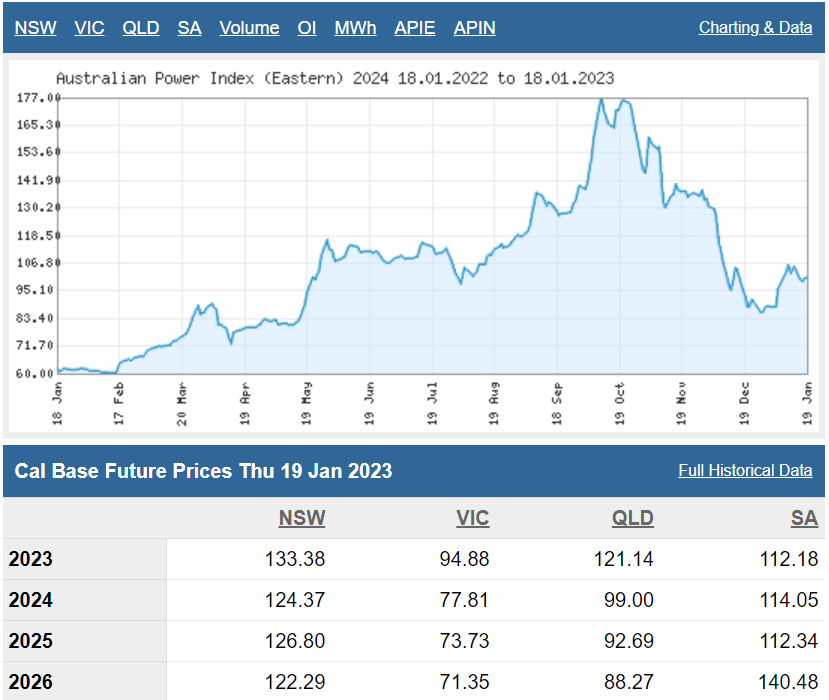
Task: Switch to the OI tab
Action: click(307, 28)
